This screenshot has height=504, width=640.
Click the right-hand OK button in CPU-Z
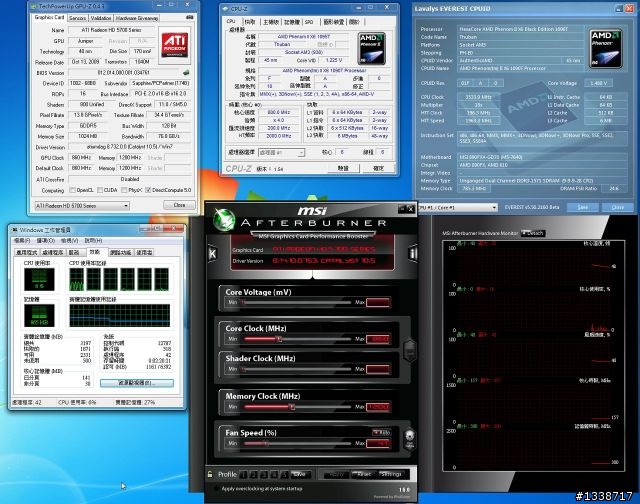coord(378,168)
